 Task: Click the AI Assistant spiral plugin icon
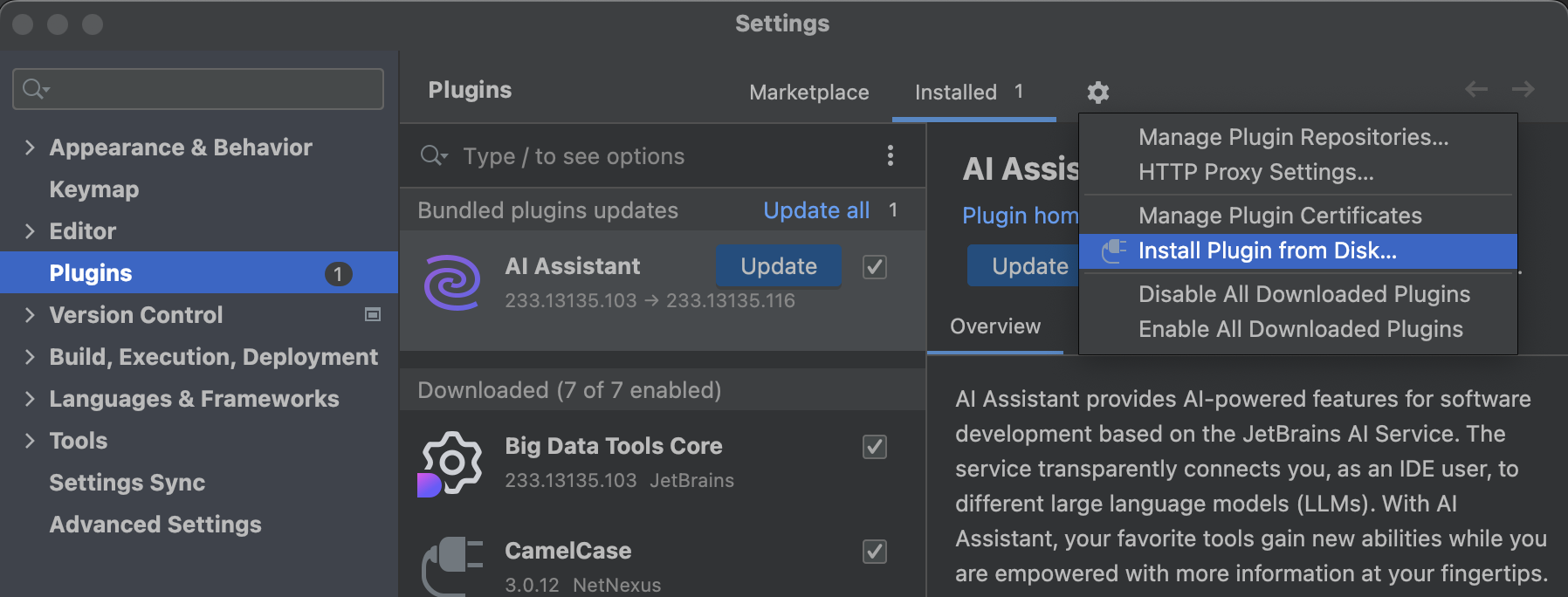[x=451, y=283]
